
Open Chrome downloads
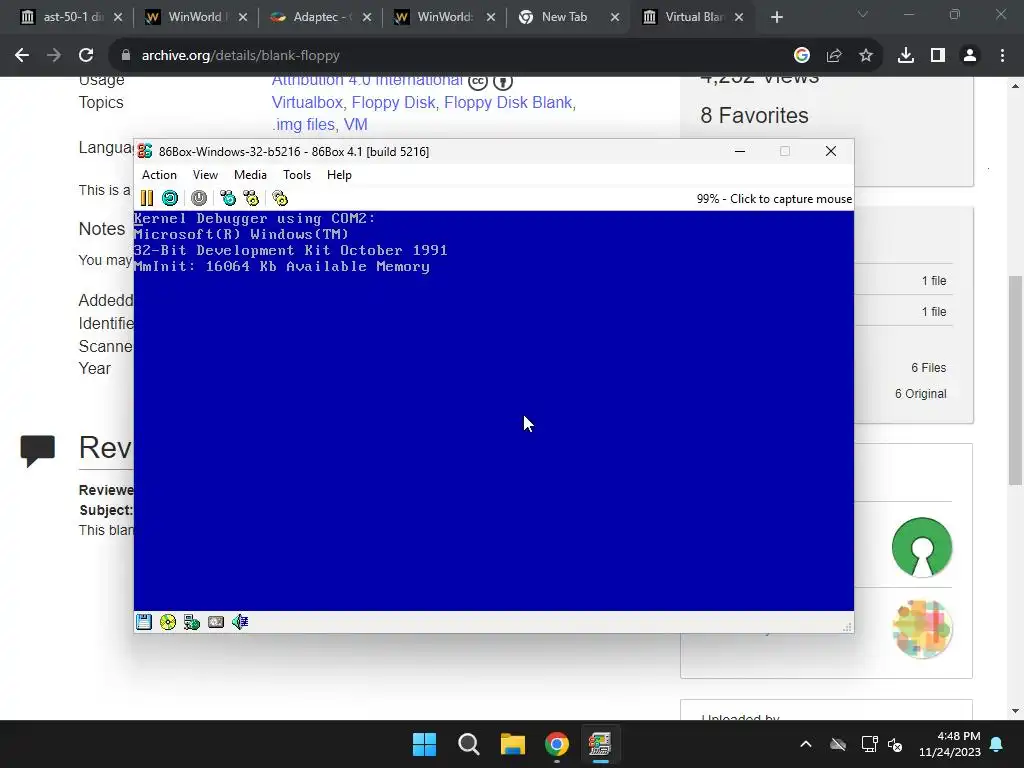click(x=906, y=56)
